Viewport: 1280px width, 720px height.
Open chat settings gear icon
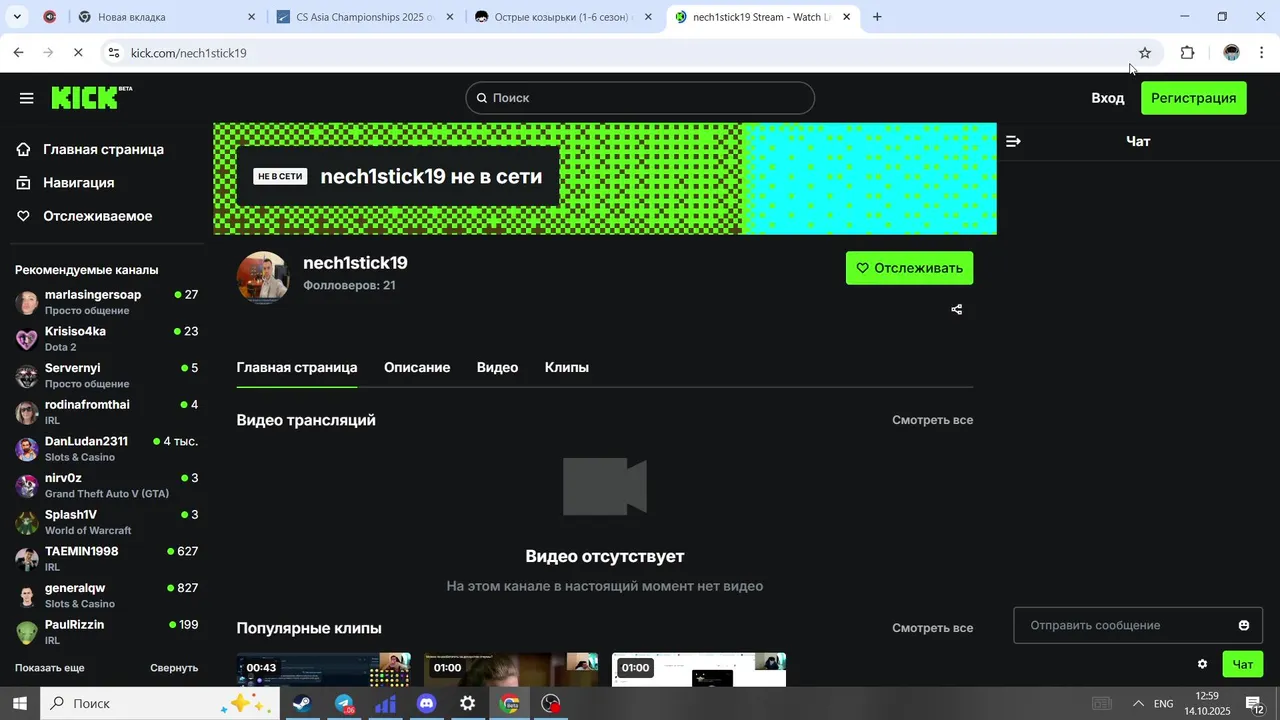click(x=1202, y=664)
